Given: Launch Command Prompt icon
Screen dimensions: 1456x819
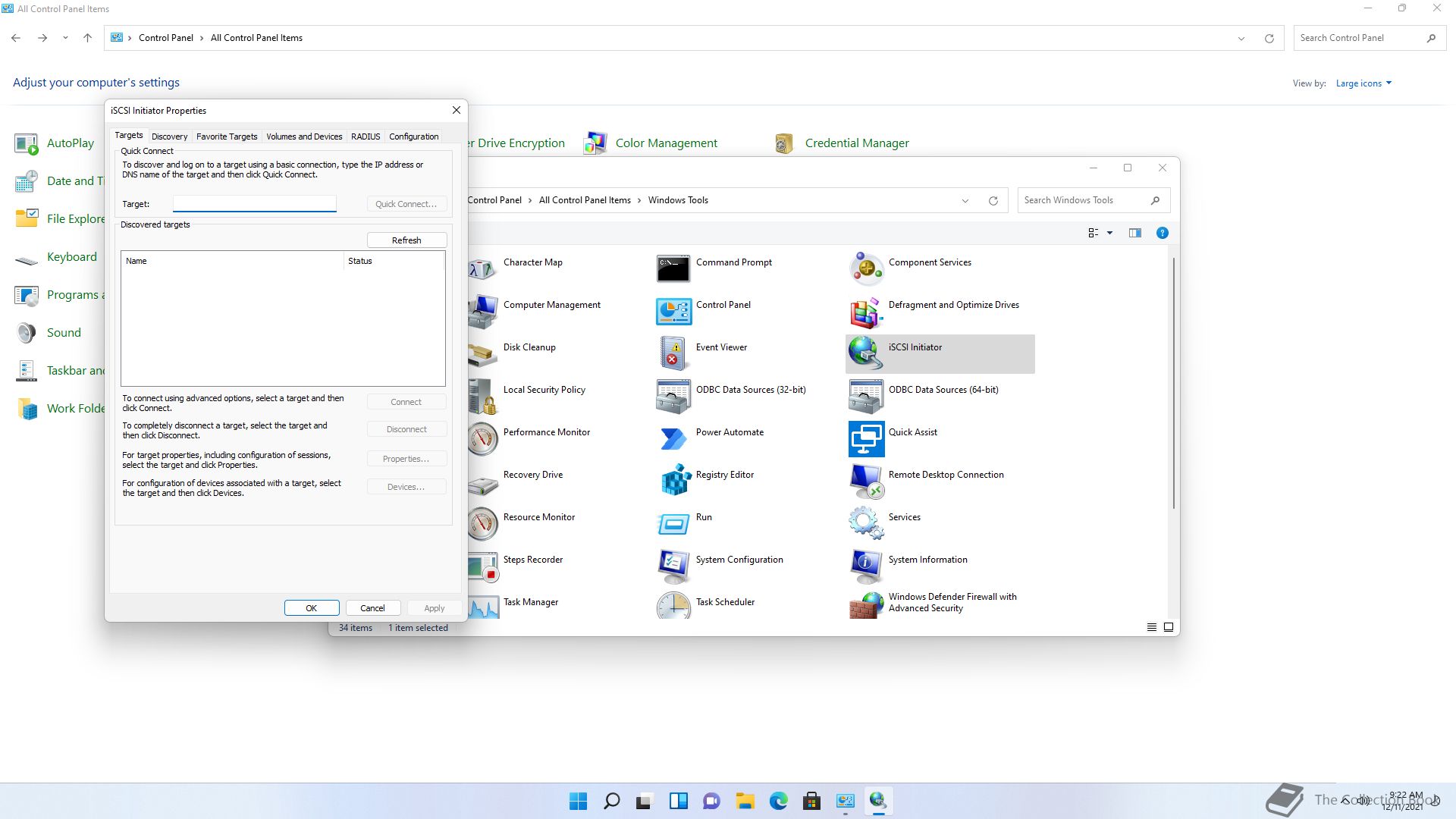Looking at the screenshot, I should [673, 268].
